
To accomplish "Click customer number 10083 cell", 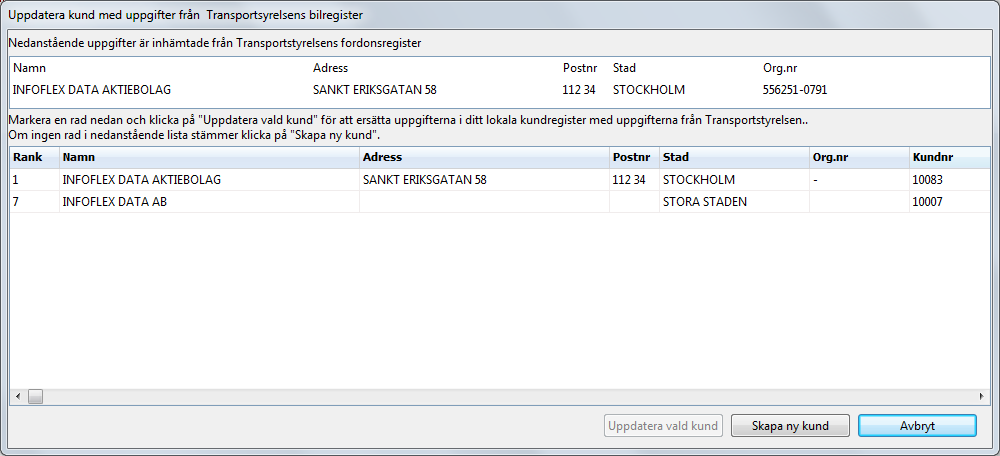I will pyautogui.click(x=950, y=180).
